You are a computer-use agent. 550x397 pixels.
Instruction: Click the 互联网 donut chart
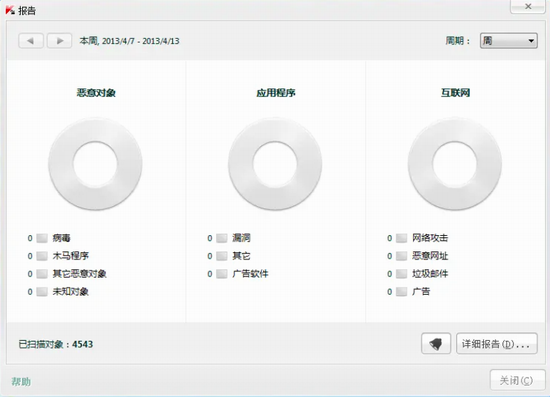455,164
